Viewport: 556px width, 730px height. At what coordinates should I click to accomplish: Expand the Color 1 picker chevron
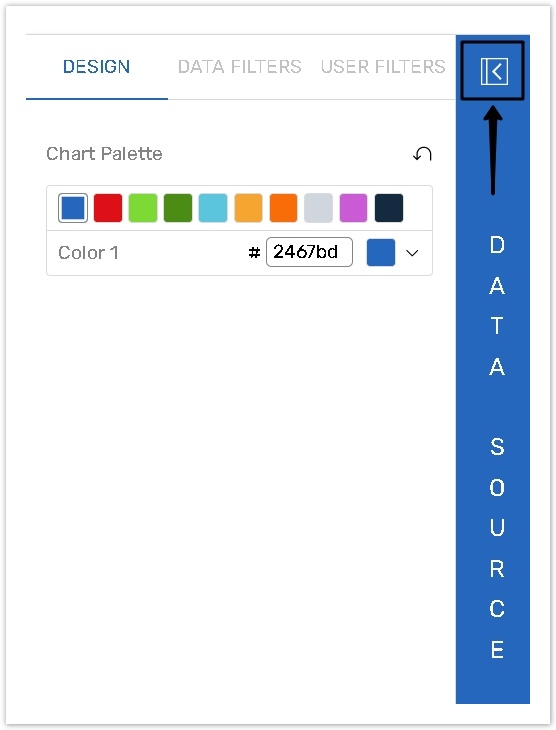412,253
